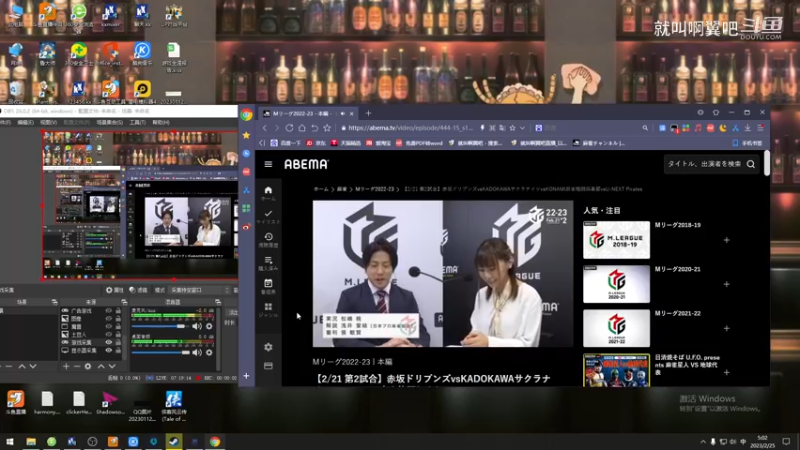Click the ABEMA search magnifier icon

(751, 164)
